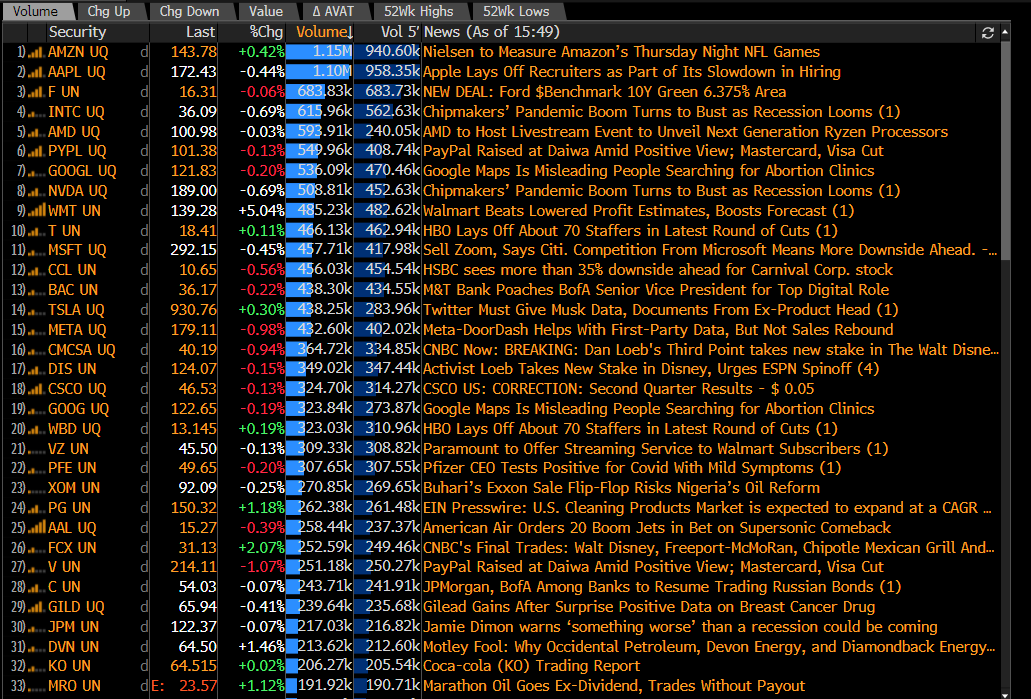
Task: Click the scroll down arrow of news scrollbar
Action: tap(1005, 694)
